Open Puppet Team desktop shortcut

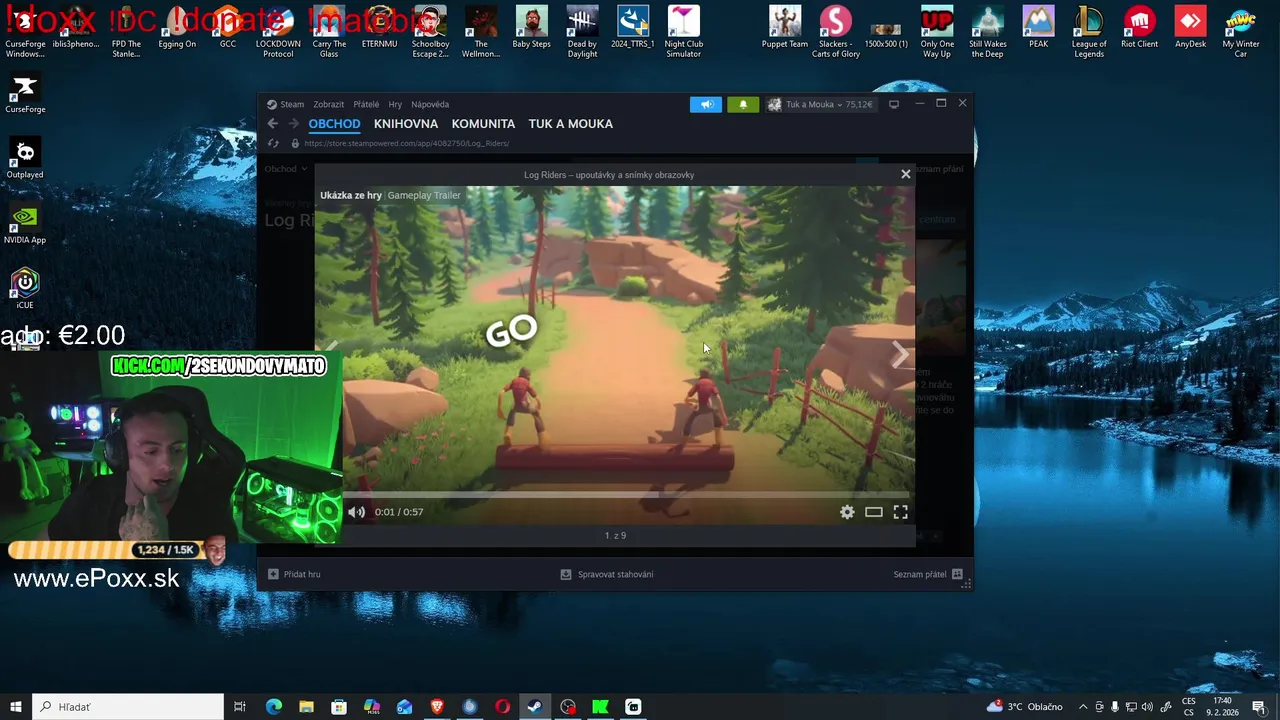click(785, 27)
